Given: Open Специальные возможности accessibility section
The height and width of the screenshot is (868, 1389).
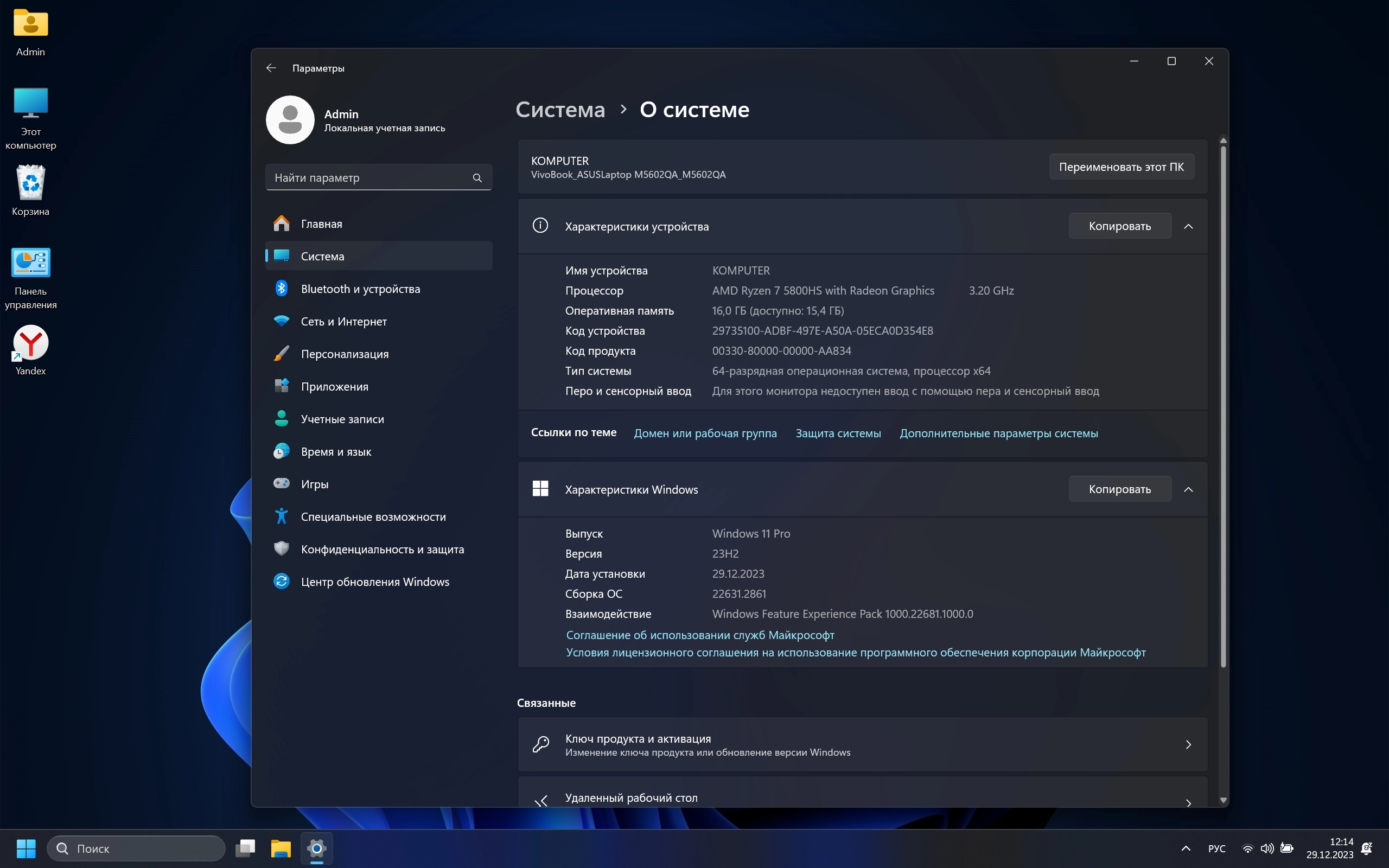Looking at the screenshot, I should (373, 516).
